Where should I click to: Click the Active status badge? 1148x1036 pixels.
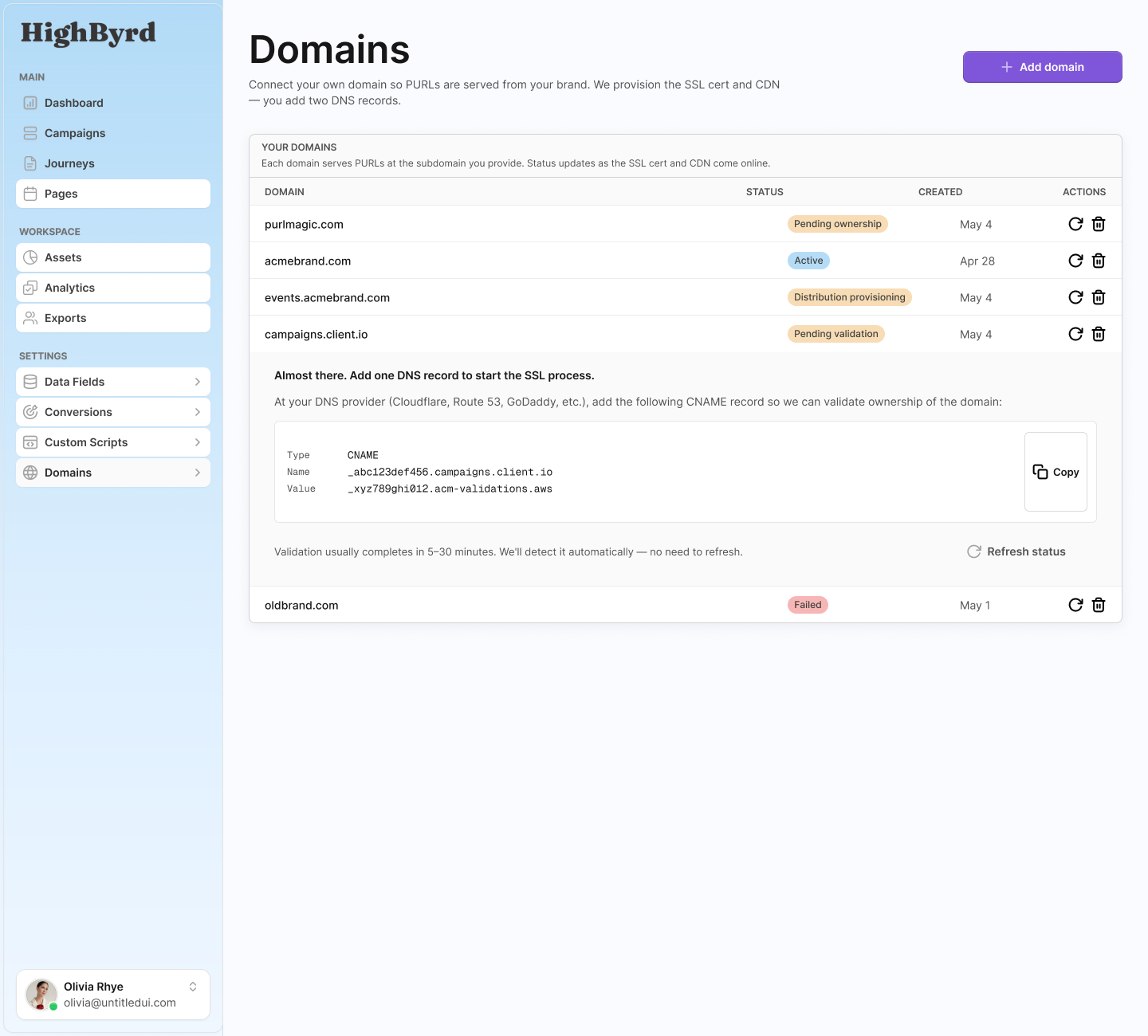click(808, 261)
